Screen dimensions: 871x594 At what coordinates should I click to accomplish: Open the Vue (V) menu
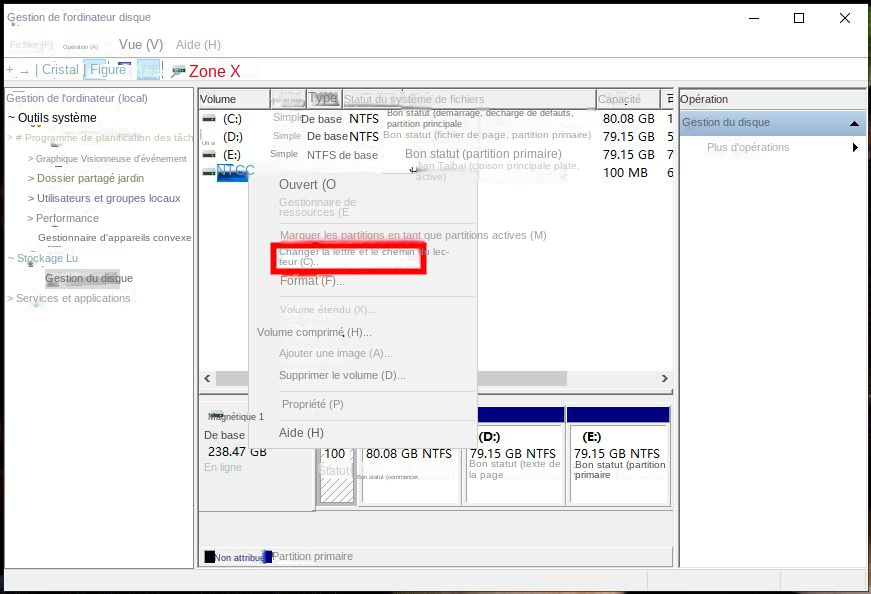[140, 45]
